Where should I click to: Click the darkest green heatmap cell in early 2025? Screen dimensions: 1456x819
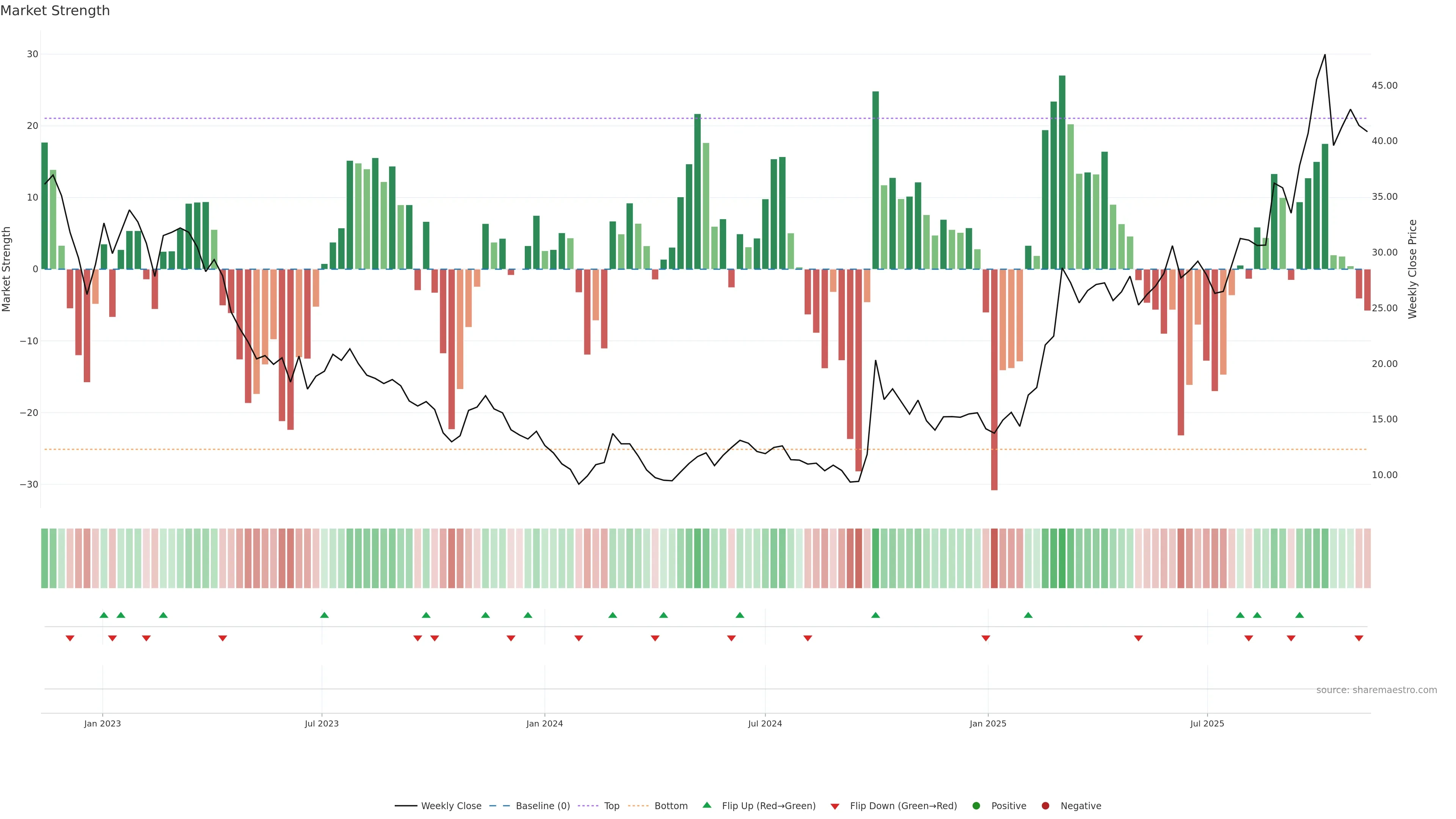point(1062,559)
